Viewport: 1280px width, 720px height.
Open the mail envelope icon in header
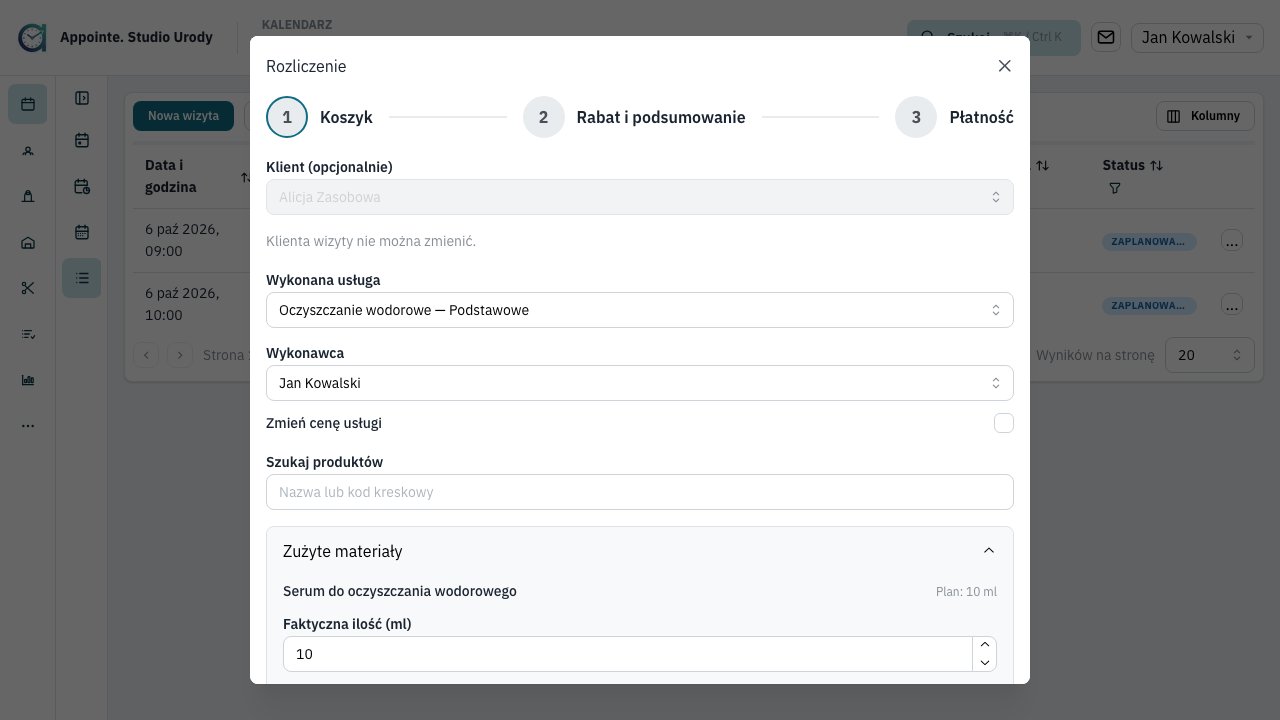(1106, 38)
